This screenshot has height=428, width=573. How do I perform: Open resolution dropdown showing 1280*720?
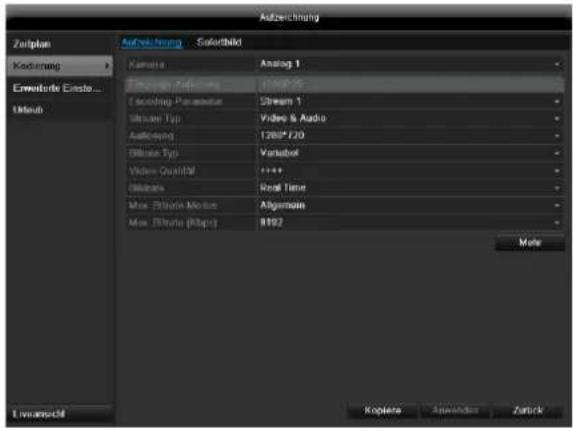coord(410,136)
